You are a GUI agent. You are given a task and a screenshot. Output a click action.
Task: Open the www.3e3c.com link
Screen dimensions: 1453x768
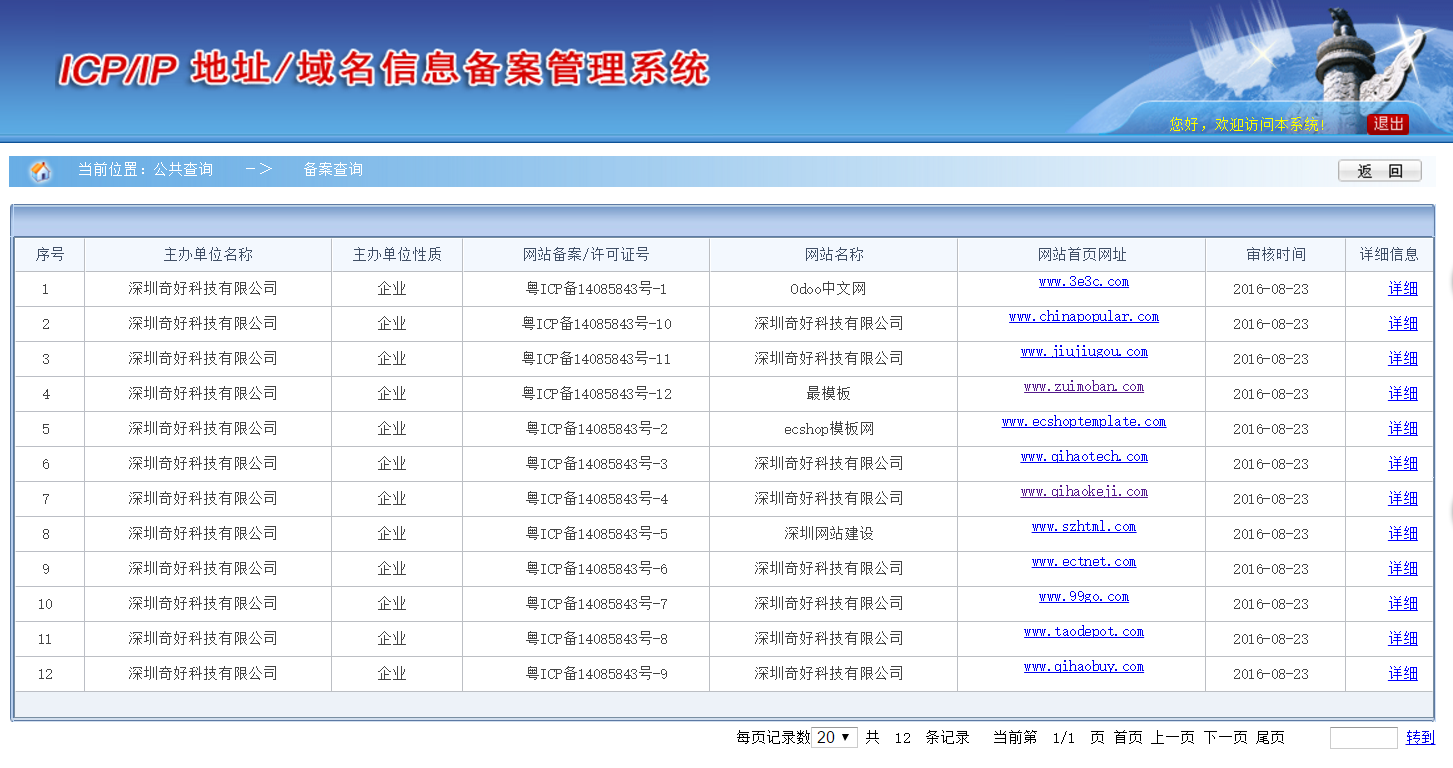coord(1084,282)
